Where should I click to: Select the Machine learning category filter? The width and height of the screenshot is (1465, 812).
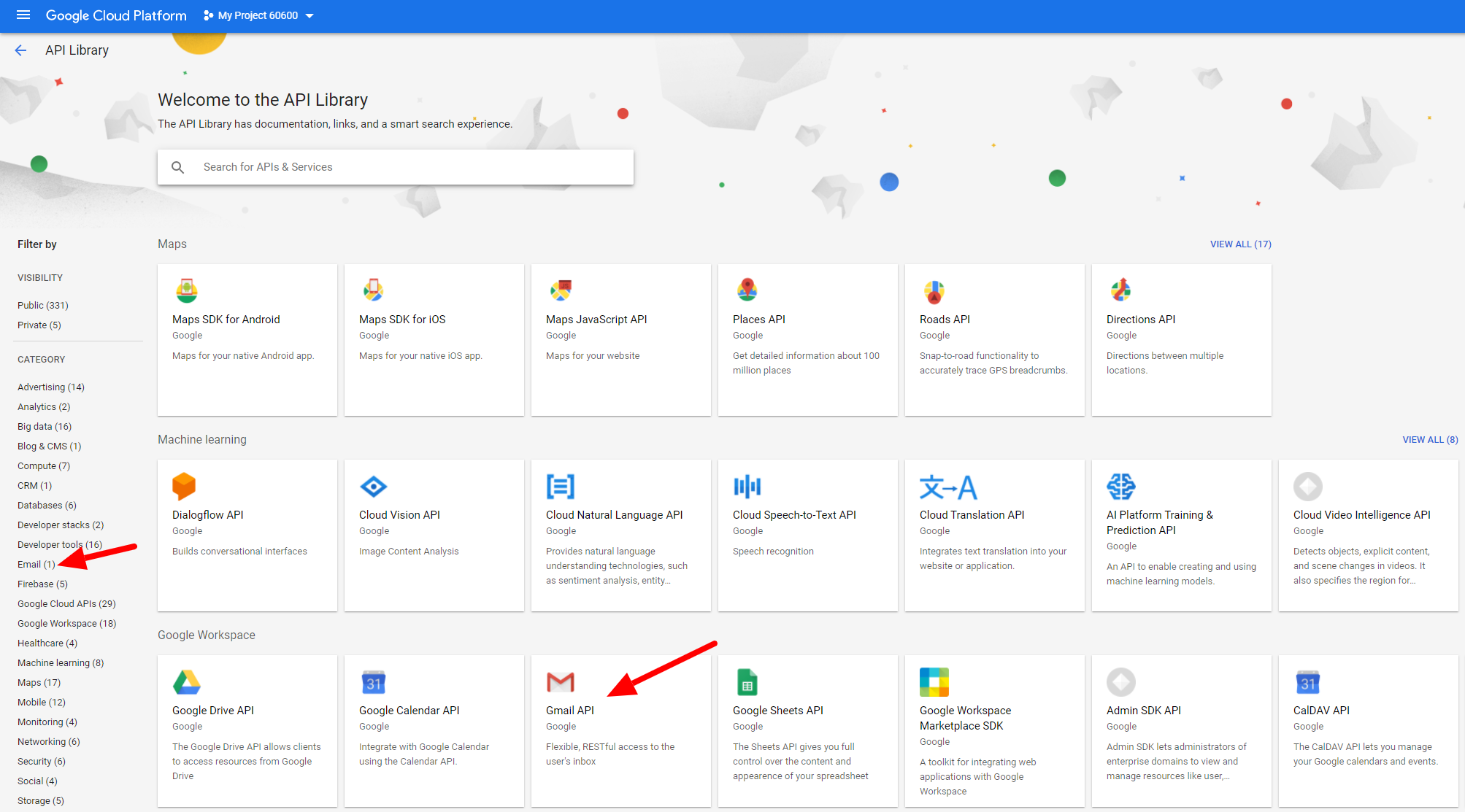tap(61, 662)
